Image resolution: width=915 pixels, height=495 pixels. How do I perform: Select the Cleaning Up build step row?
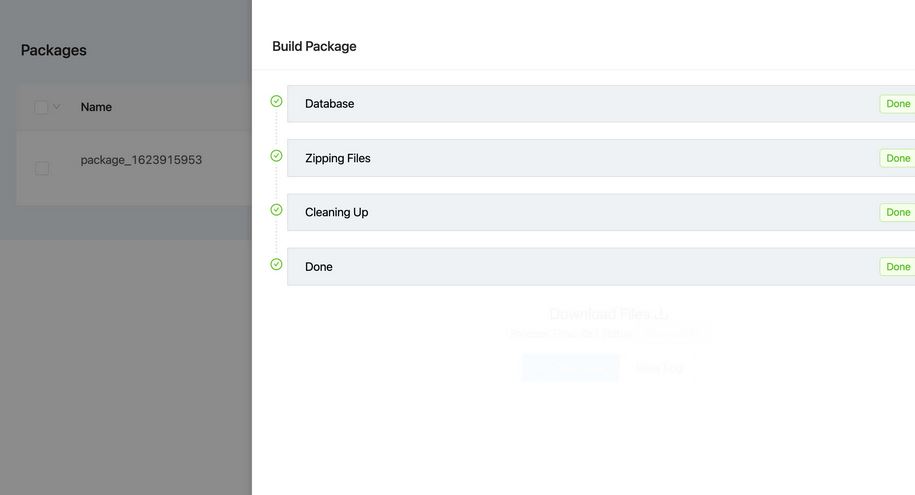[601, 212]
